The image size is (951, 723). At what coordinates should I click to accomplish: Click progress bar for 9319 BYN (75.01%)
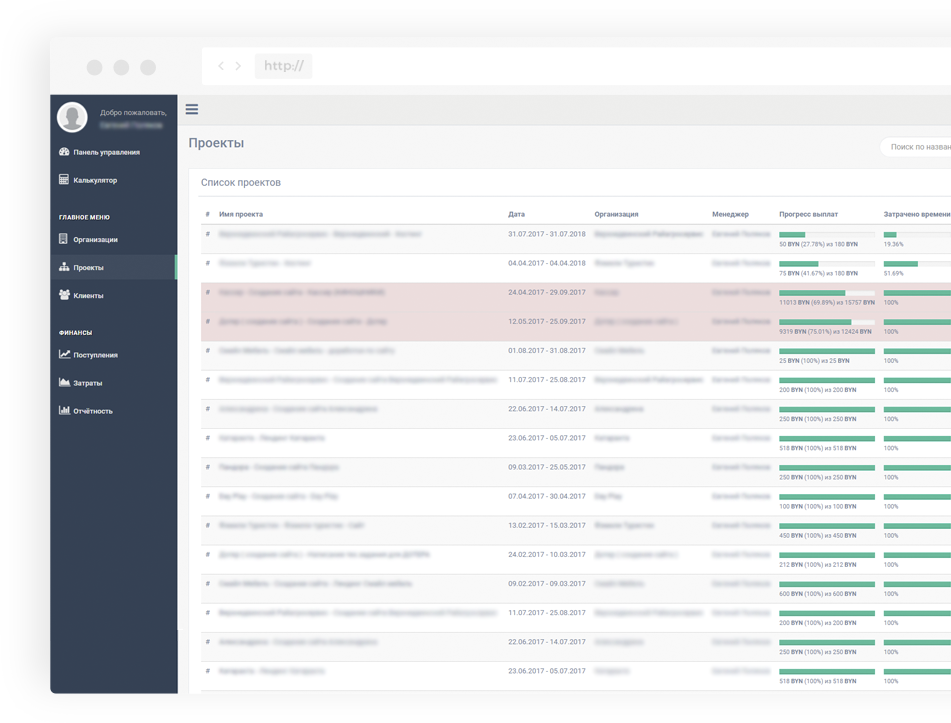[x=827, y=322]
